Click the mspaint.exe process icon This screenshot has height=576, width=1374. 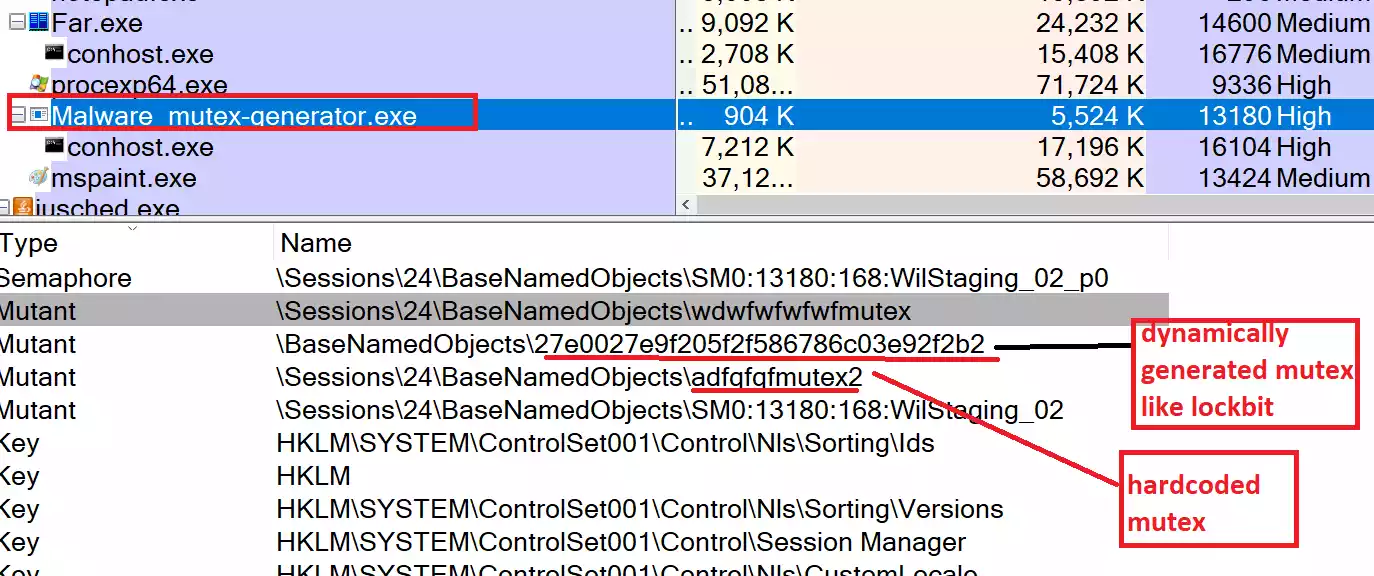pyautogui.click(x=40, y=178)
